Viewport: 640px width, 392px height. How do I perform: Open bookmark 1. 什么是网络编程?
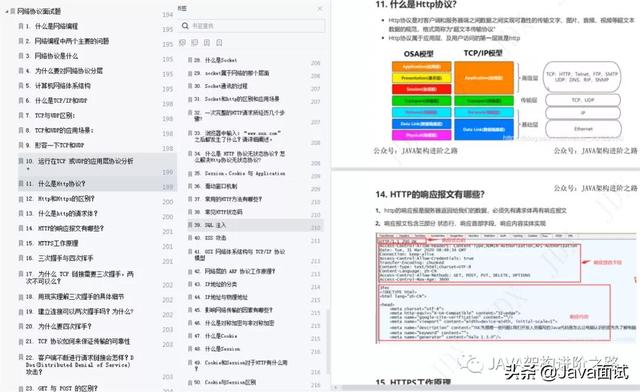(51, 26)
